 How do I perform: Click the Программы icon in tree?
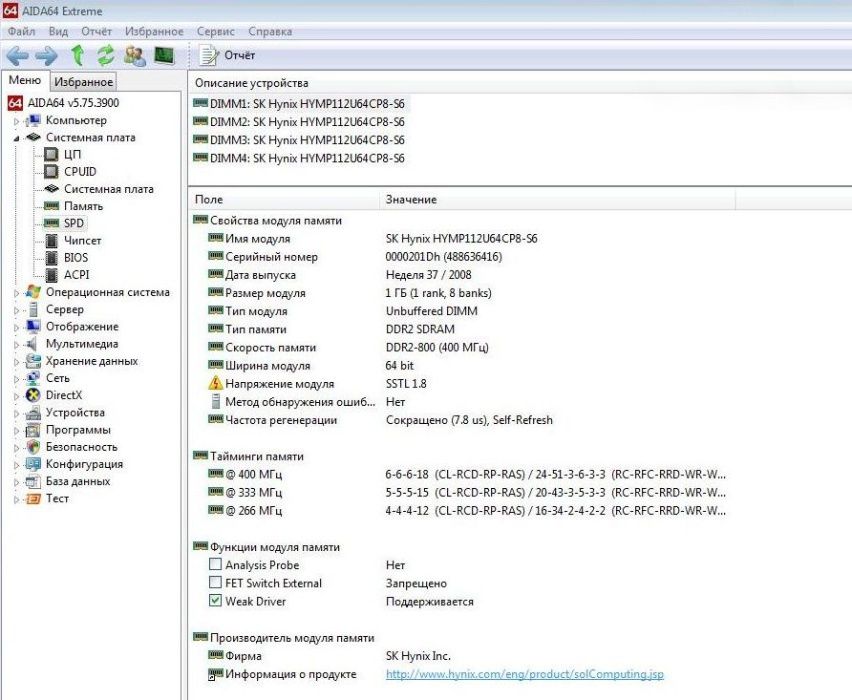33,430
